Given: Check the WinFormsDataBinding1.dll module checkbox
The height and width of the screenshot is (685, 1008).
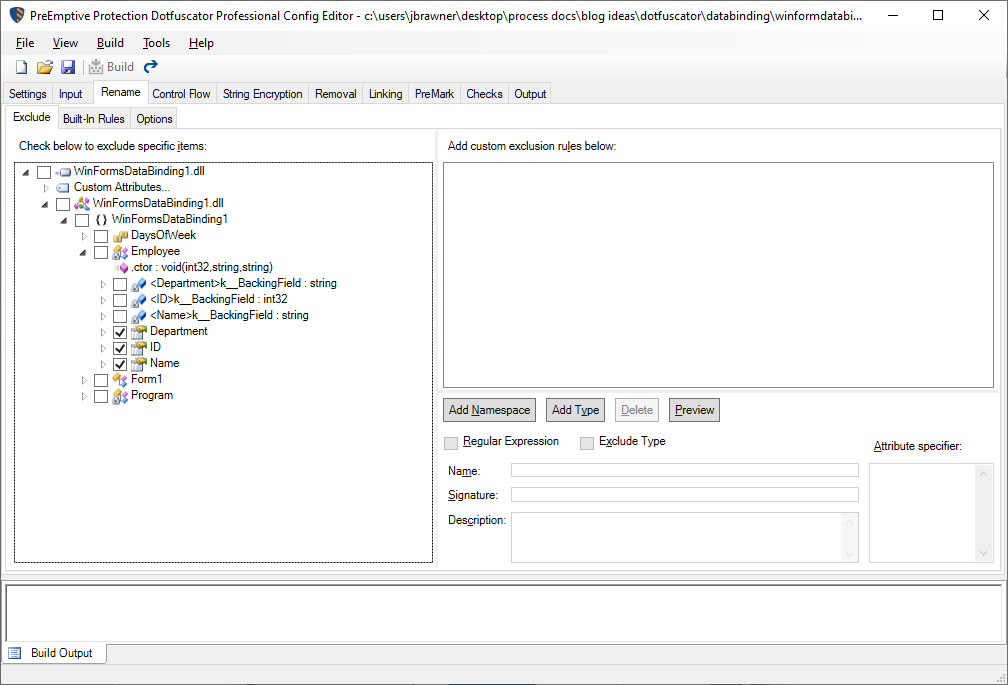Looking at the screenshot, I should (x=63, y=204).
